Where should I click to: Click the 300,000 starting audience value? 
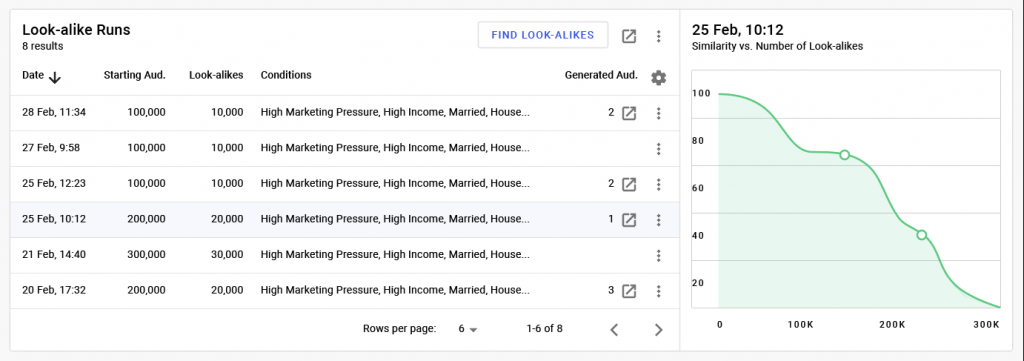coord(146,255)
